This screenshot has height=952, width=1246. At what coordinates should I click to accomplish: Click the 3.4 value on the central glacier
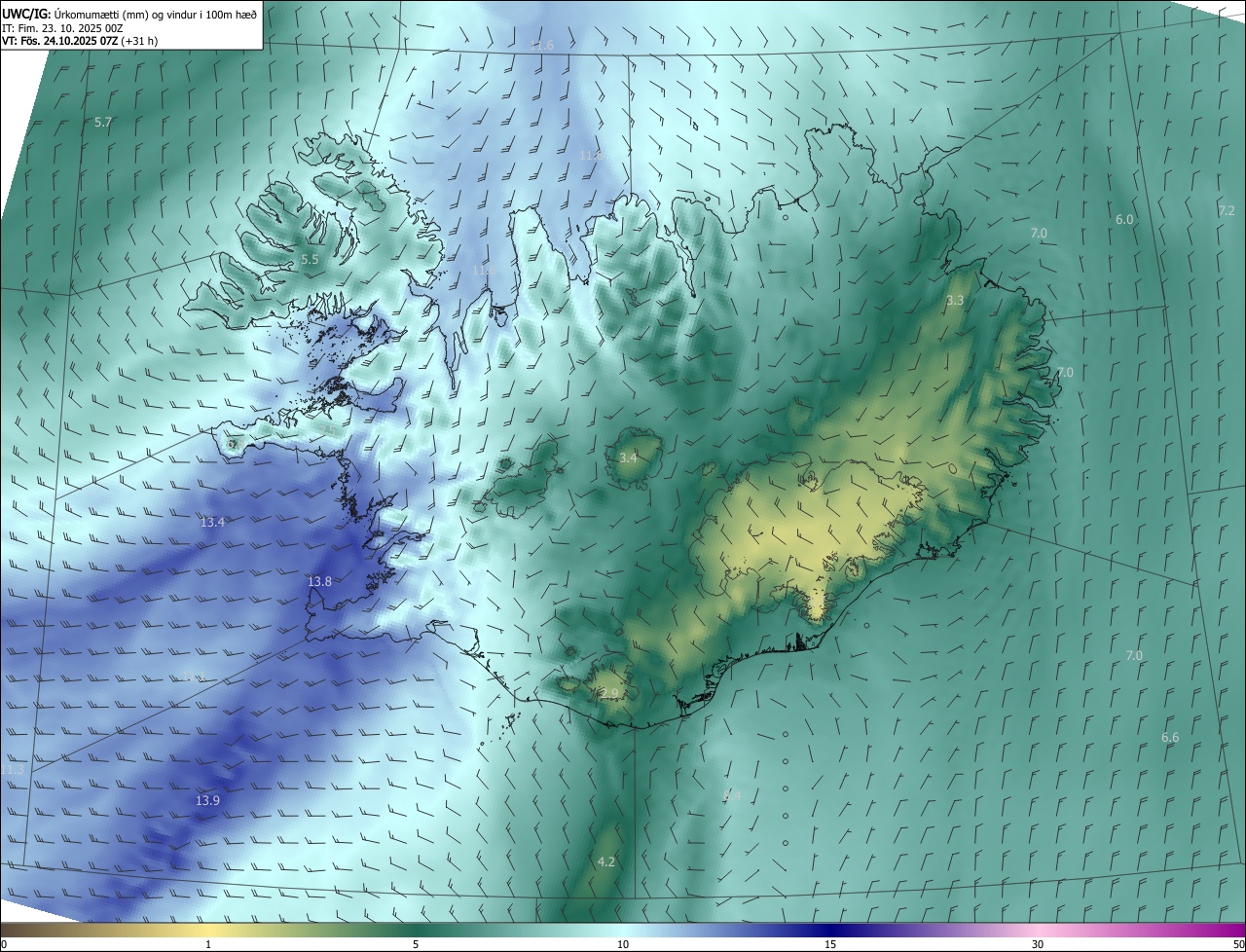click(628, 458)
